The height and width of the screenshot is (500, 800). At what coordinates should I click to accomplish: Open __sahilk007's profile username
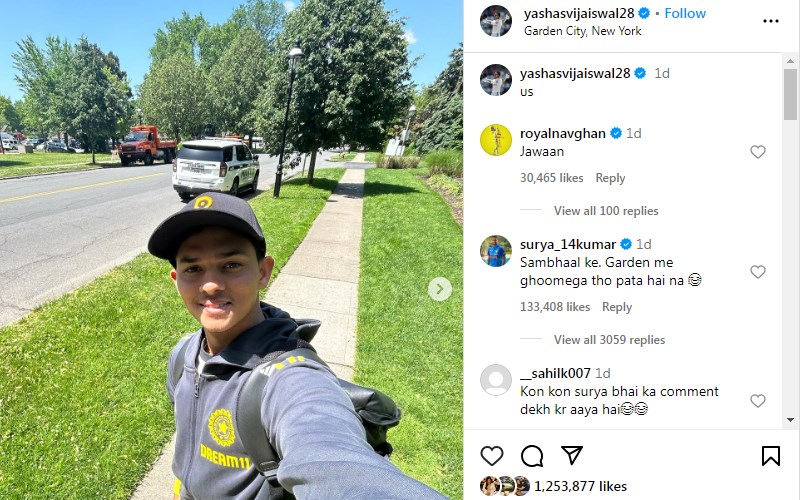(555, 373)
